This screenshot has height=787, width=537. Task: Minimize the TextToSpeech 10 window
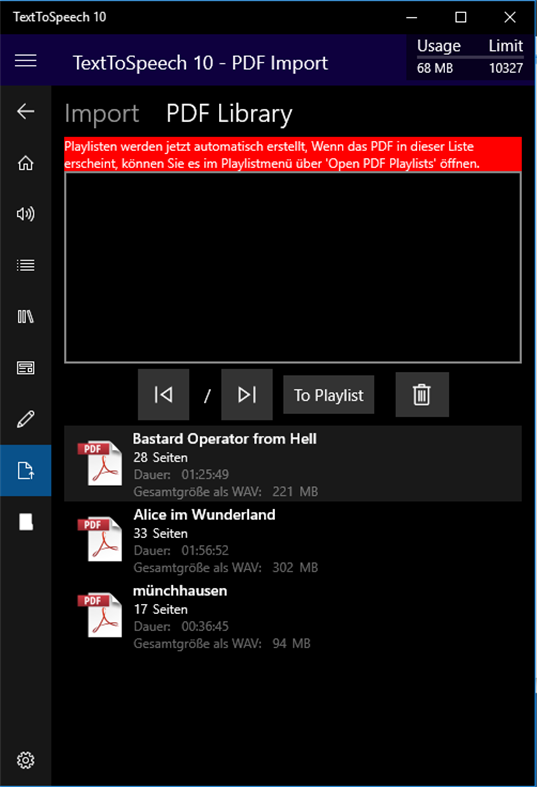412,17
